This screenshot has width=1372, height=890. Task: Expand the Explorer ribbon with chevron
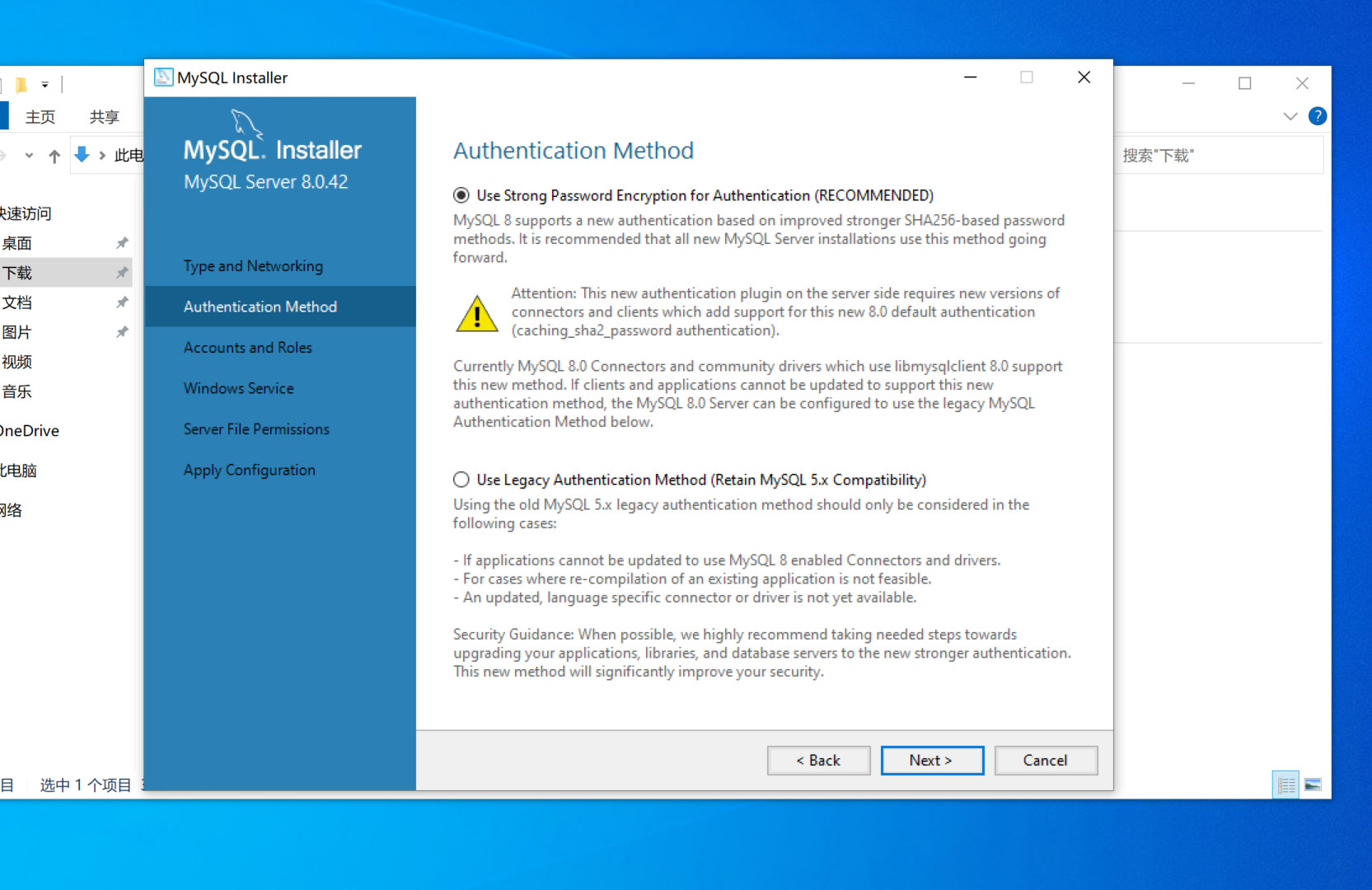click(1290, 116)
